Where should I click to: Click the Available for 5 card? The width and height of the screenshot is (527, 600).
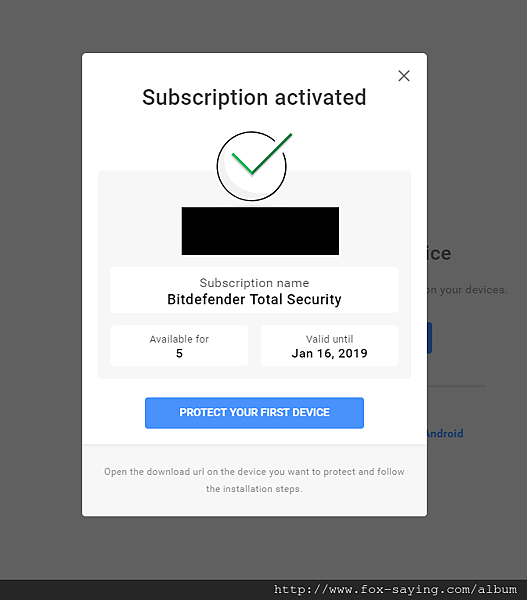179,346
